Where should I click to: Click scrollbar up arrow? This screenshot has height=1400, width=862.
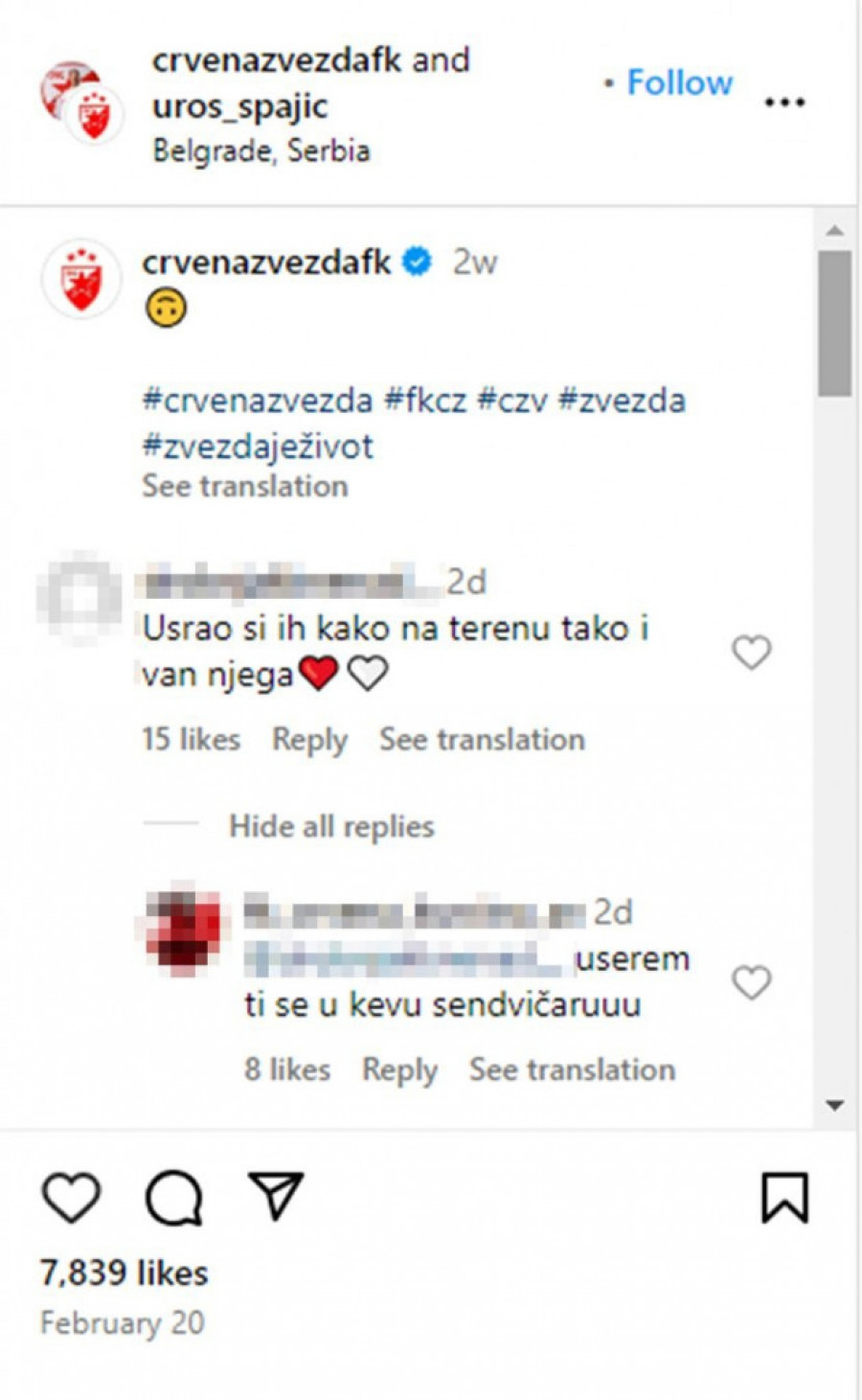pos(835,231)
